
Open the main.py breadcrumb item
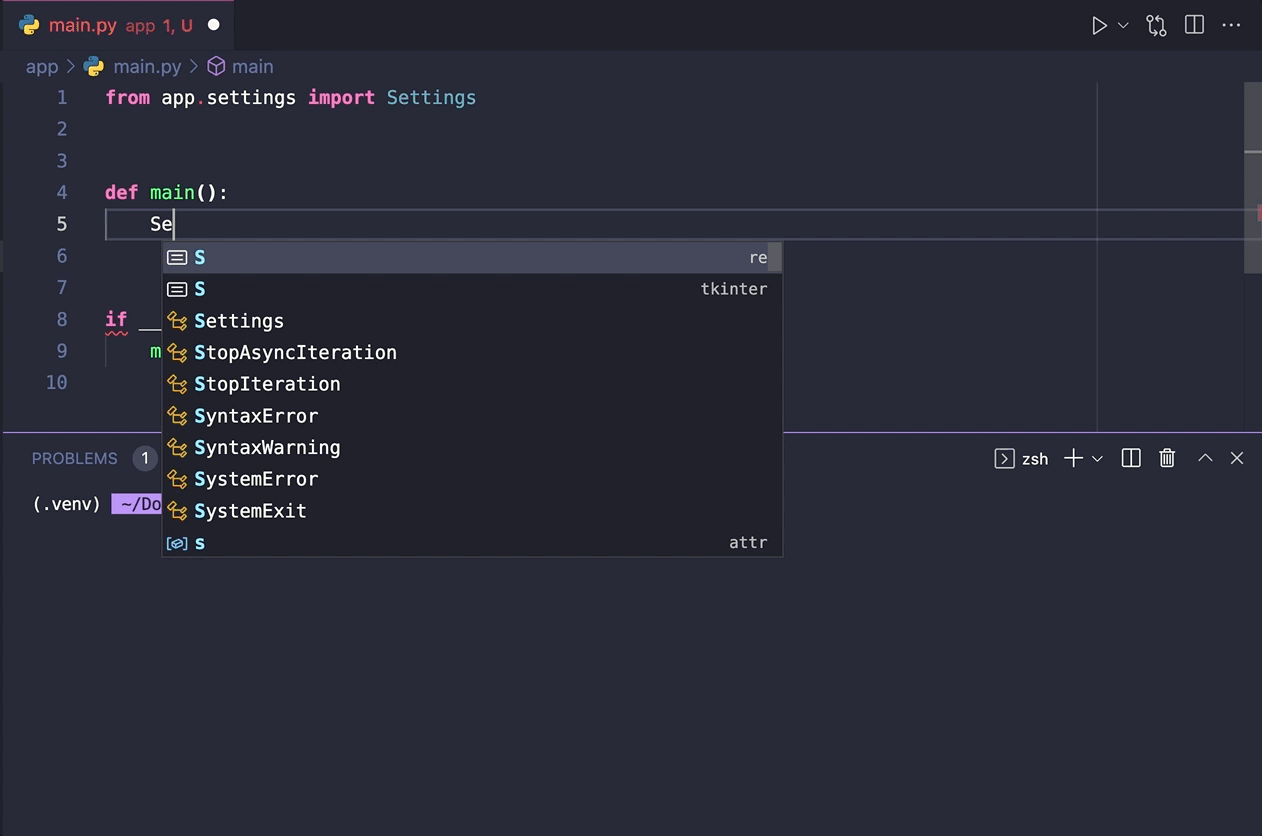(147, 66)
